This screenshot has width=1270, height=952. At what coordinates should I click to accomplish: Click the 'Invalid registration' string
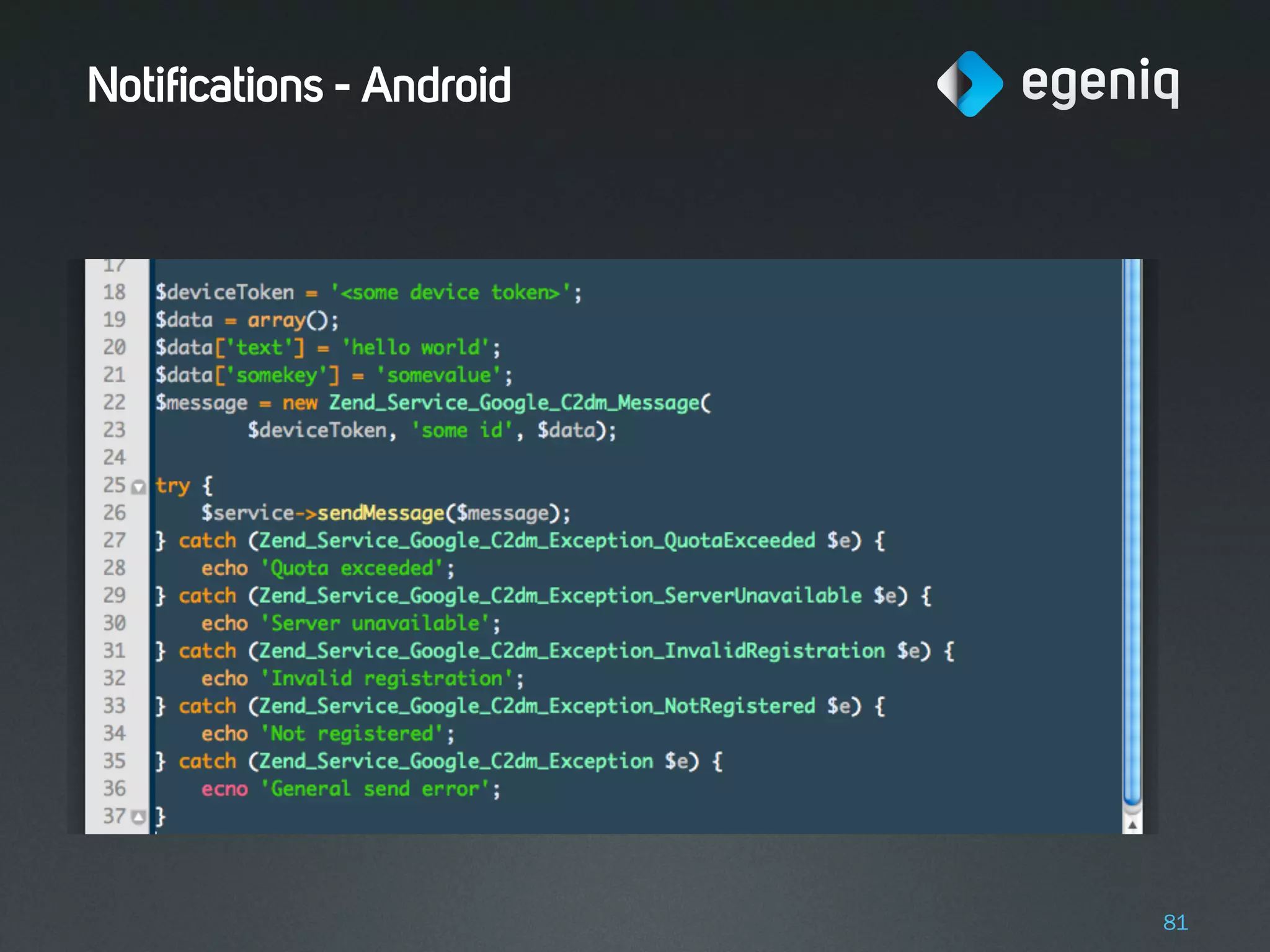[x=387, y=678]
